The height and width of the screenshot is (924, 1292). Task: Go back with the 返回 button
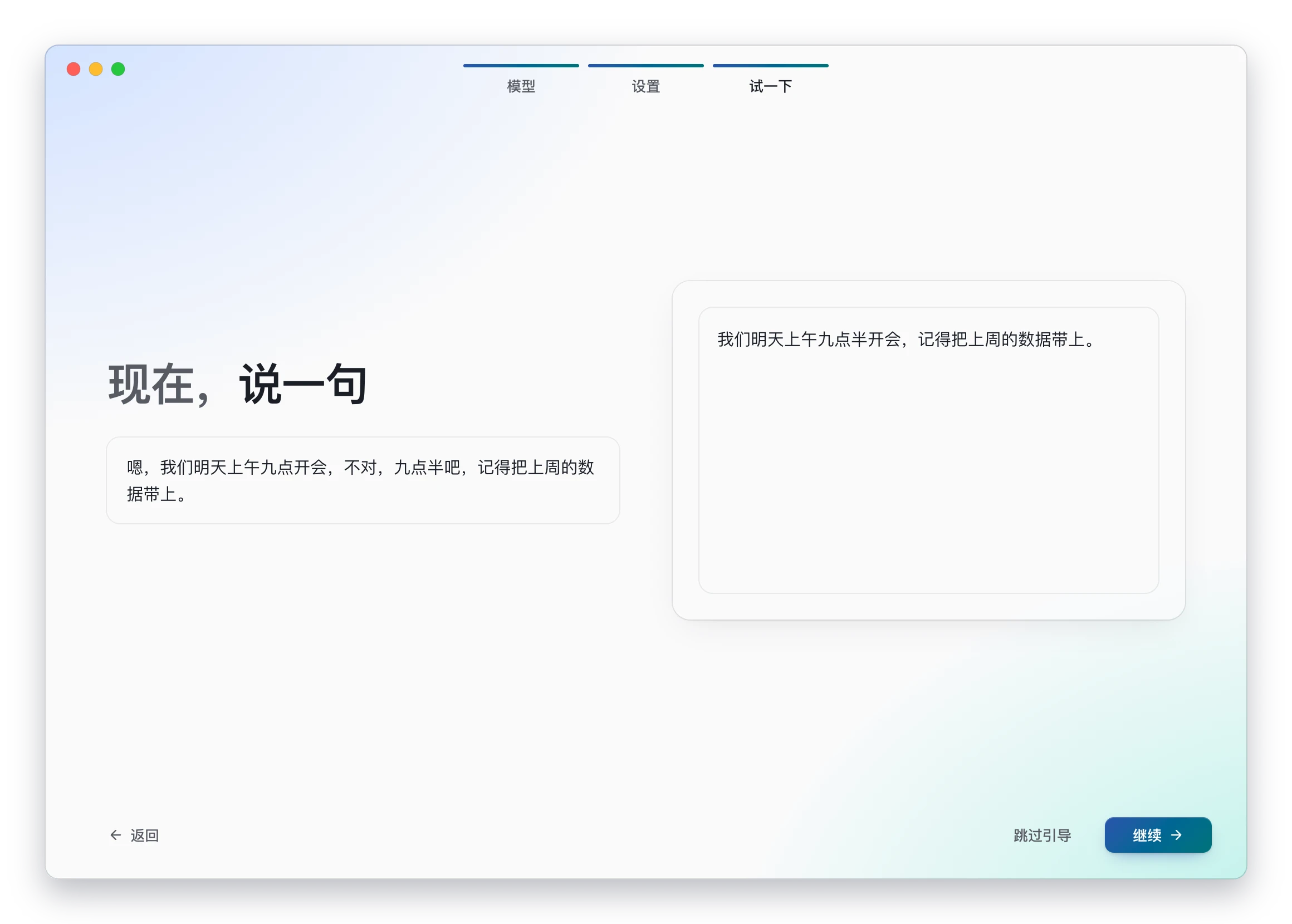coord(134,835)
